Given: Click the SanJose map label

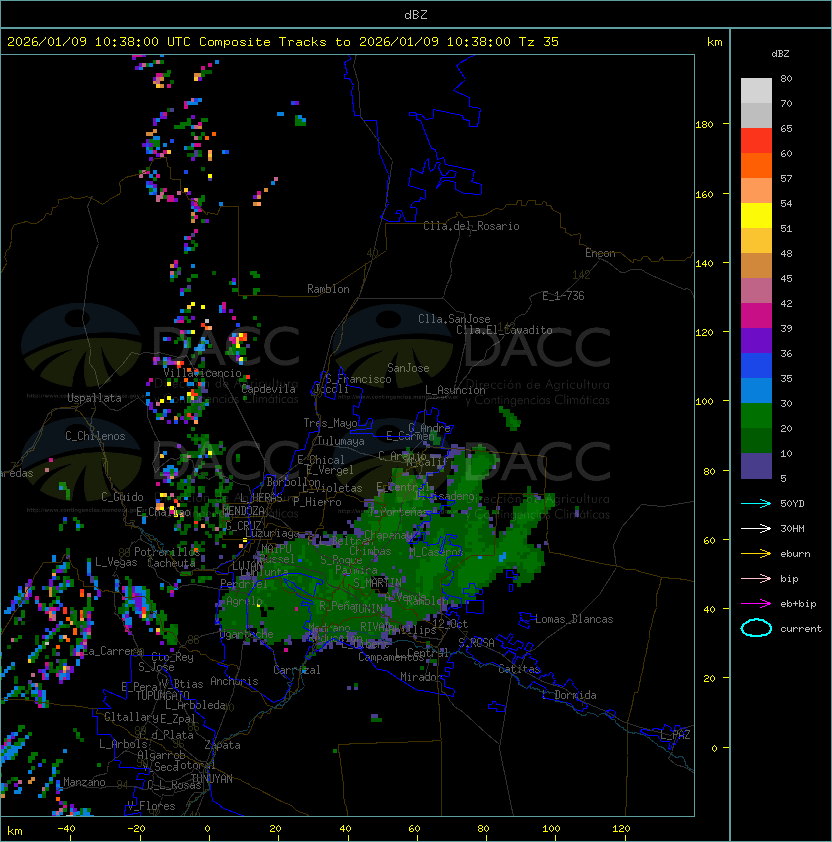Looking at the screenshot, I should tap(408, 368).
